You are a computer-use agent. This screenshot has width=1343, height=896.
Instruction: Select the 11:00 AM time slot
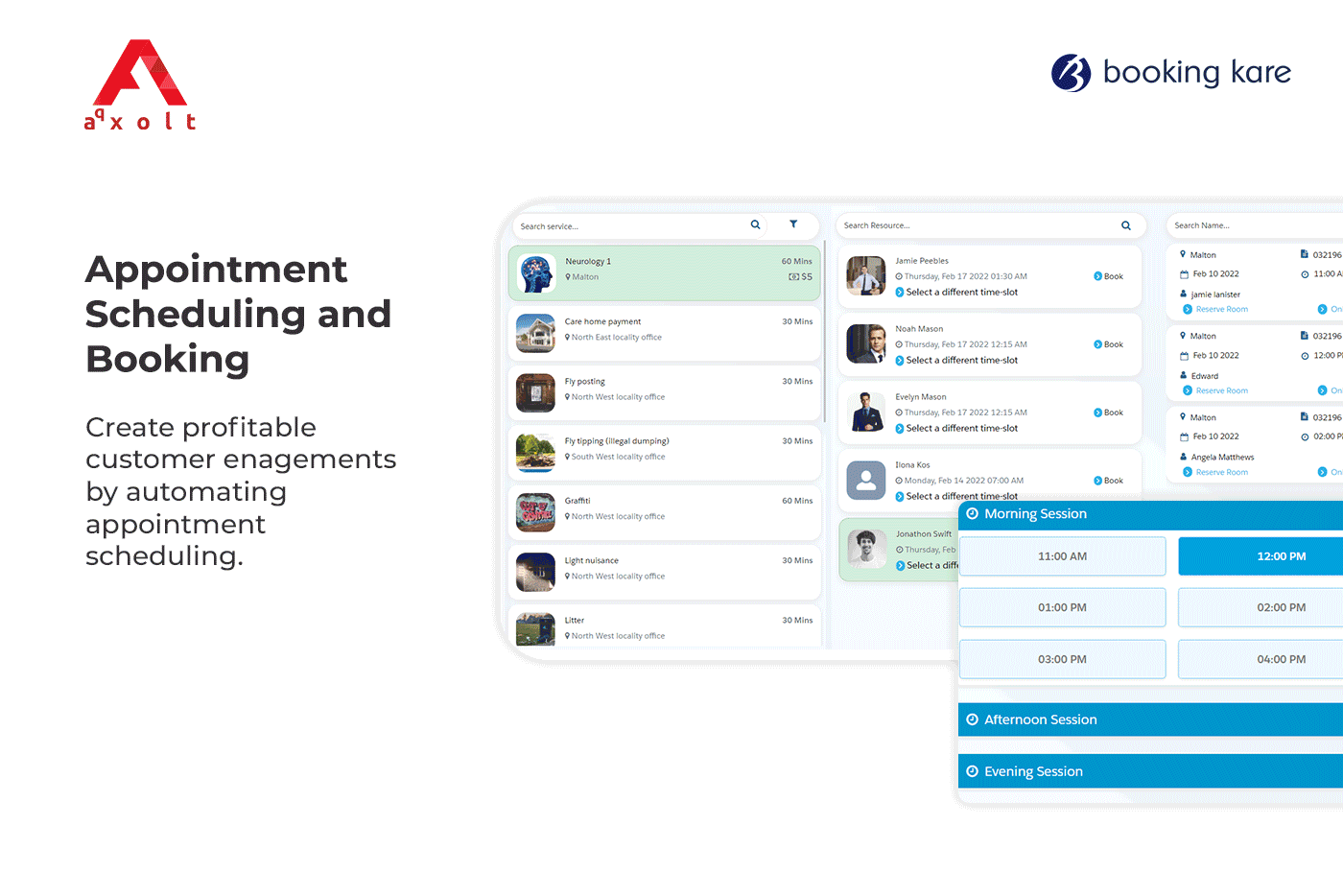[x=1062, y=556]
